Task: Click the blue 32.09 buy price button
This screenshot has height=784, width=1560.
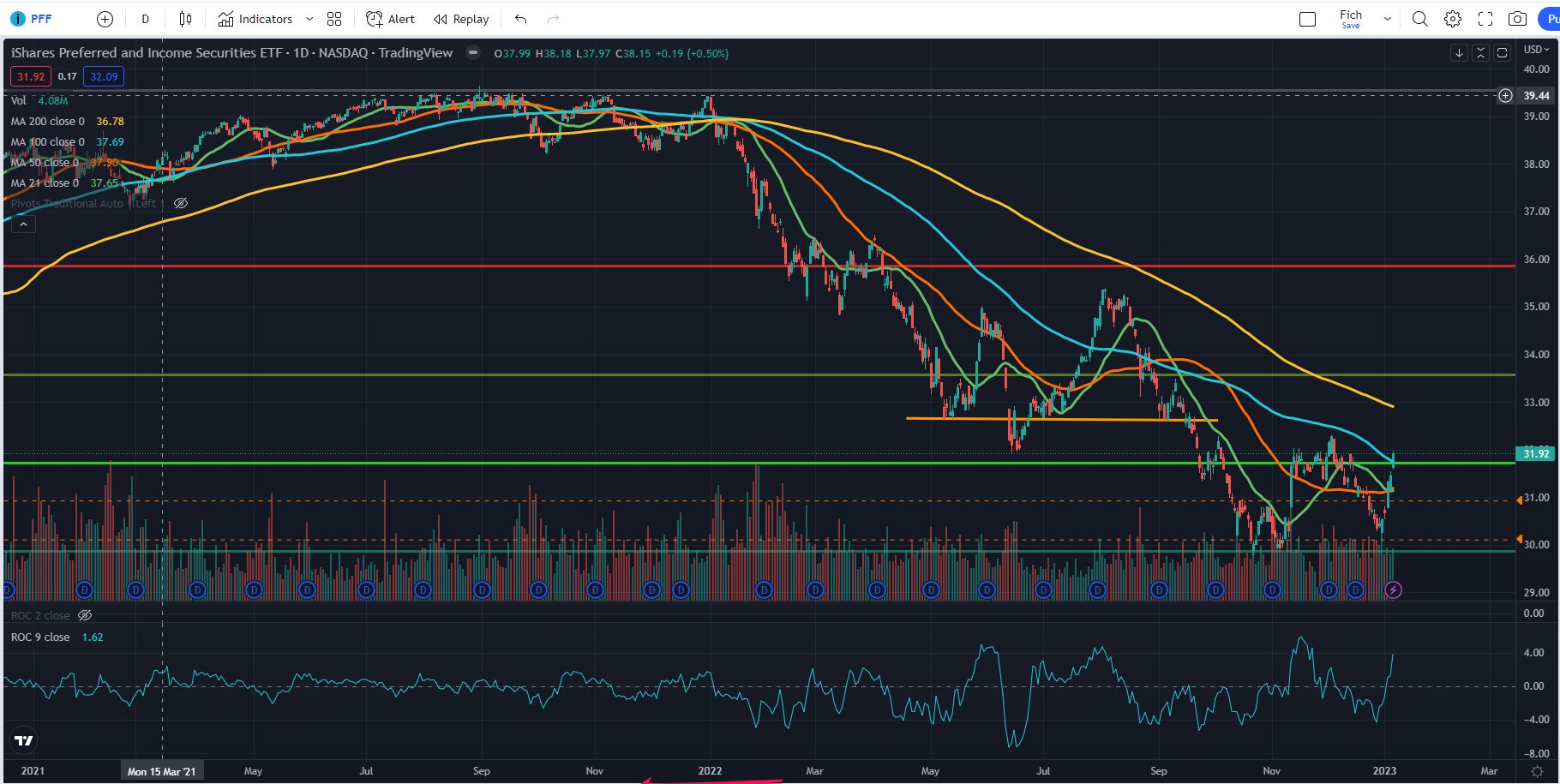Action: 104,76
